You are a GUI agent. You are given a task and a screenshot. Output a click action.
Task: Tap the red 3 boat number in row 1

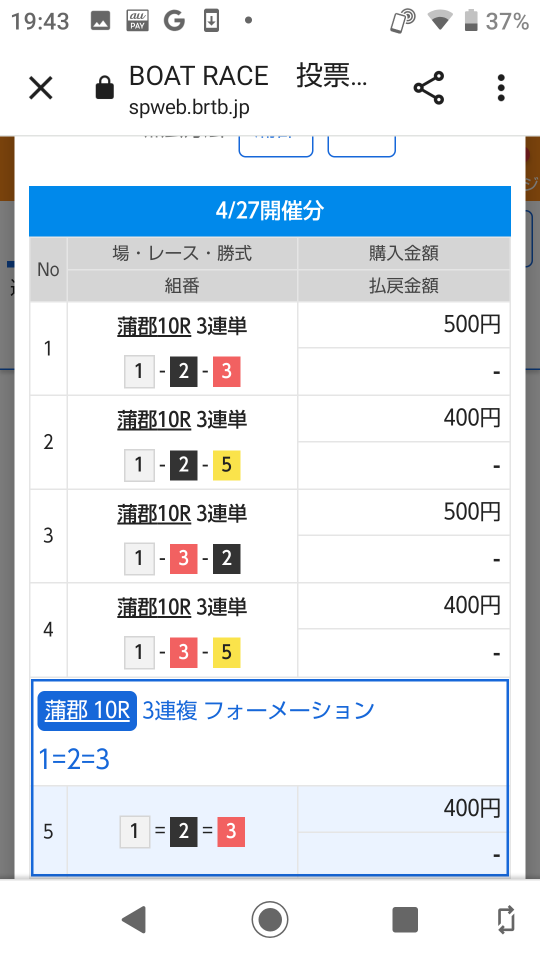tap(227, 372)
